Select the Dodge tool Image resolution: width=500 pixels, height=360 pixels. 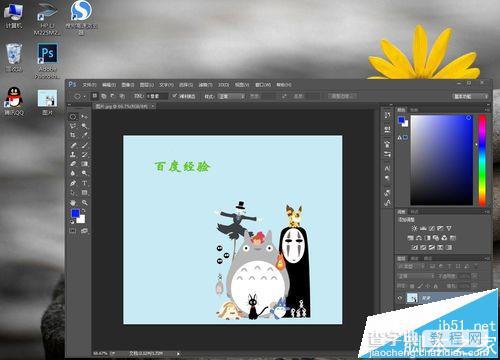(x=85, y=173)
